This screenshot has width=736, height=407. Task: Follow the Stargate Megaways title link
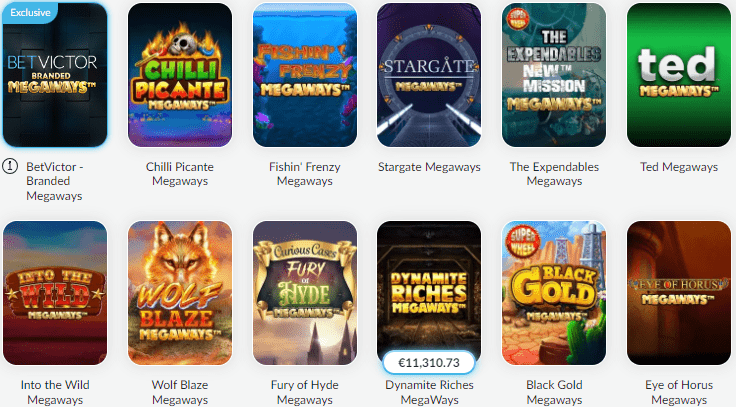429,167
